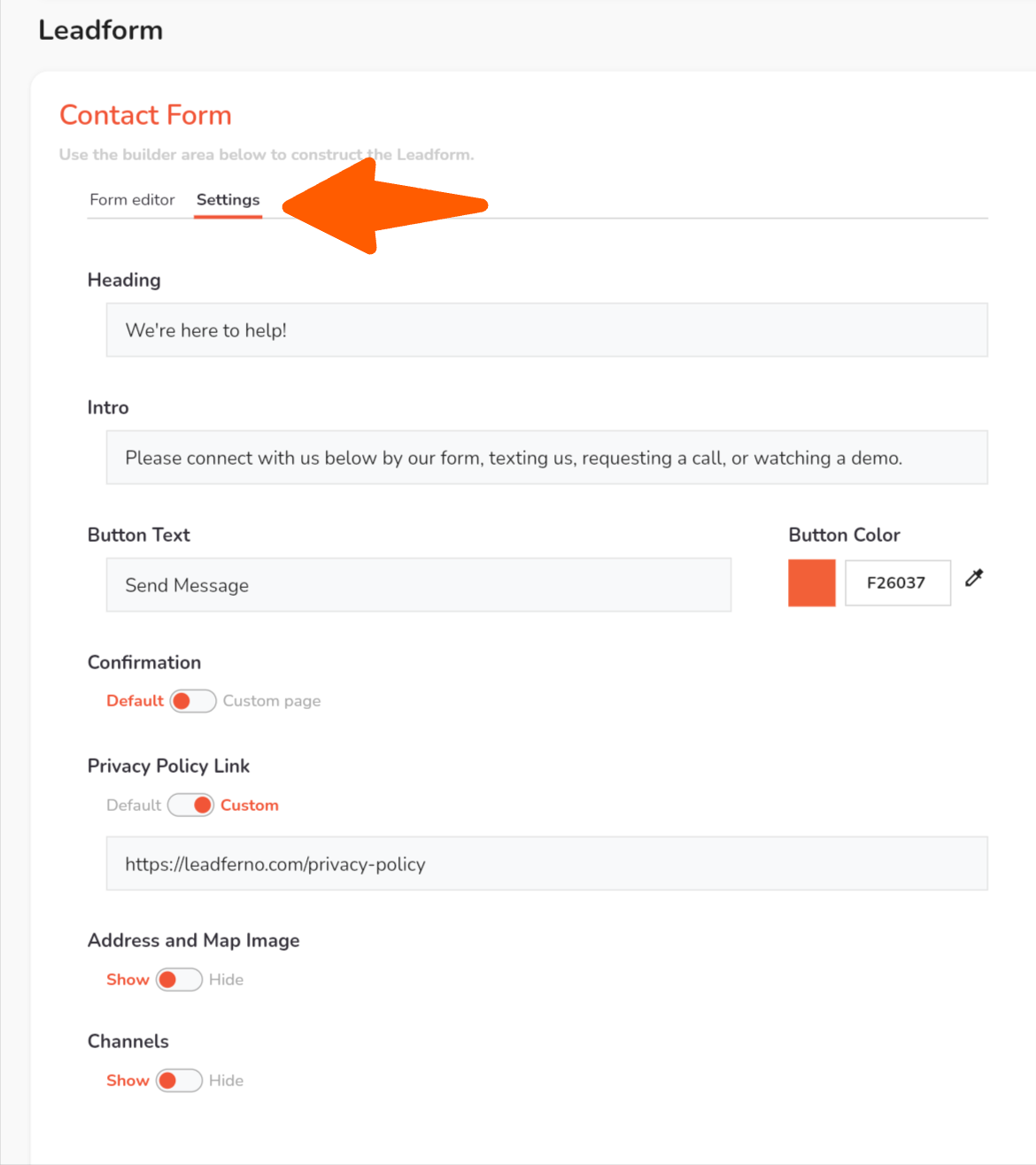The image size is (1036, 1165).
Task: Open the orange Button Color swatch
Action: [811, 582]
